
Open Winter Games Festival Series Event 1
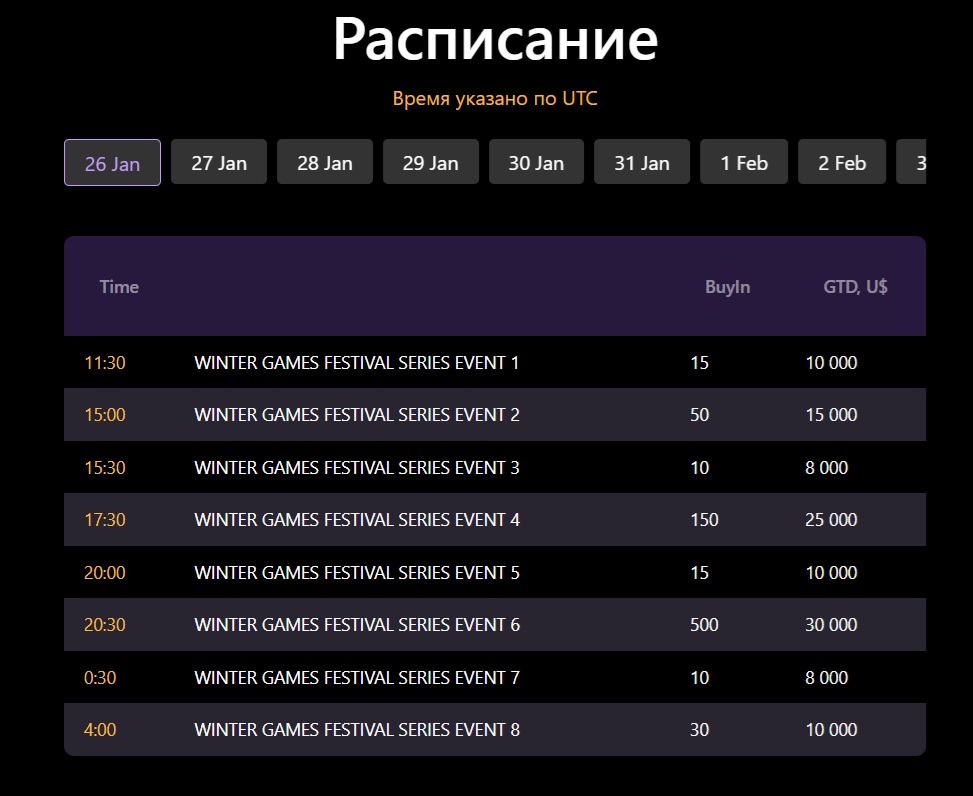click(x=357, y=363)
